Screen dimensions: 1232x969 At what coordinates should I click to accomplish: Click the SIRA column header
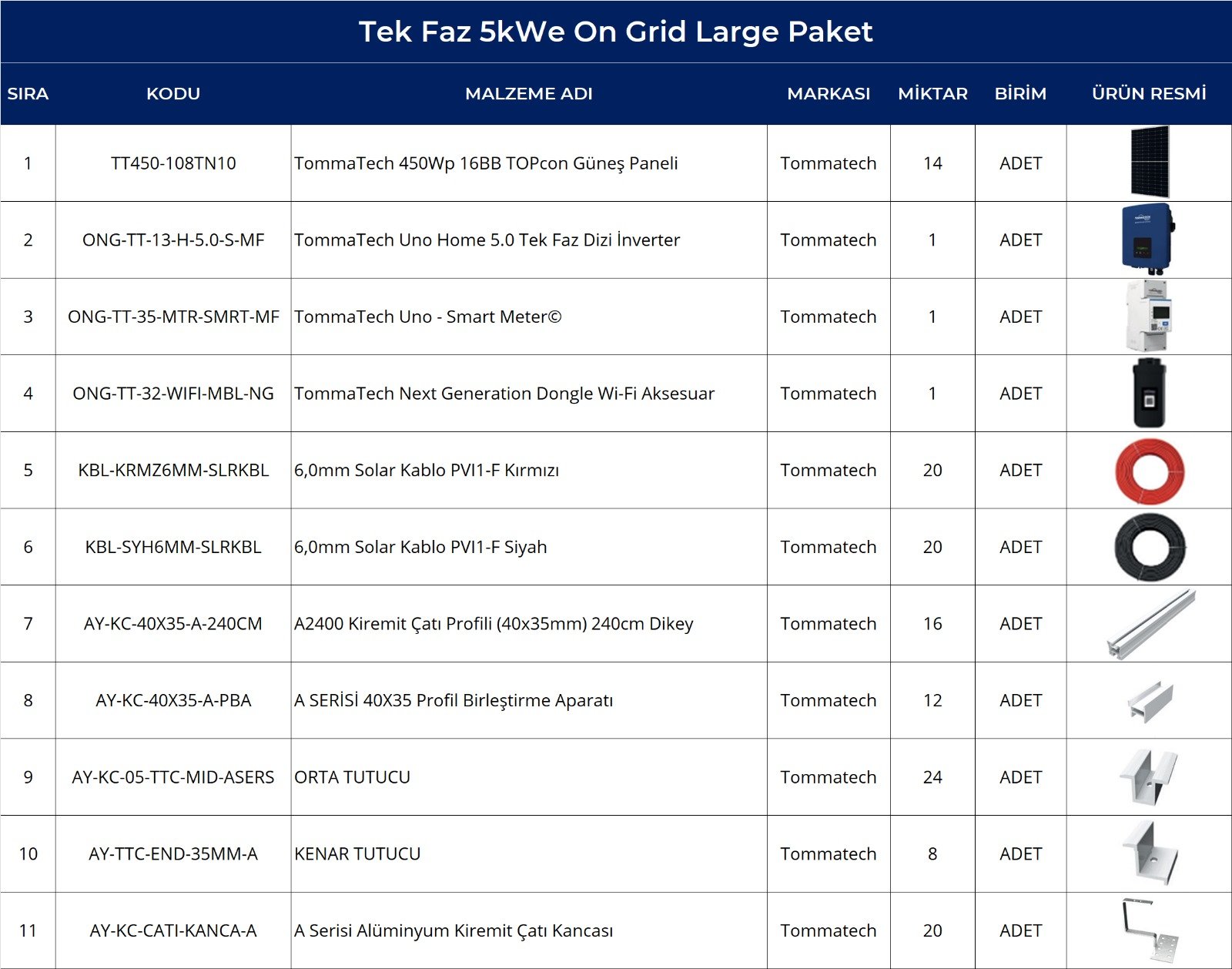click(x=28, y=94)
